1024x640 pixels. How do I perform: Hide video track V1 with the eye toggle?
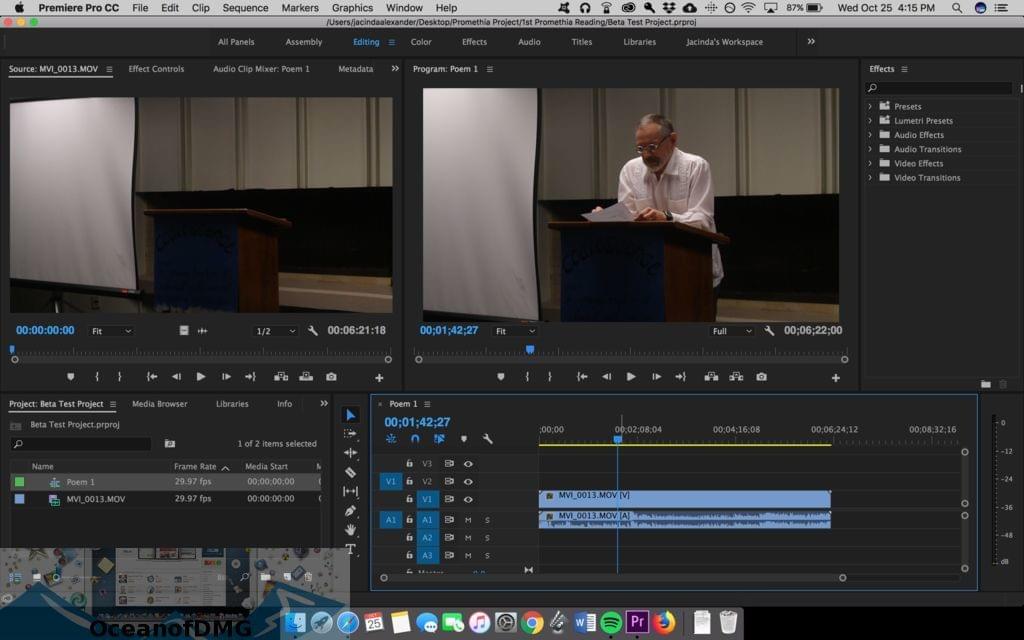[467, 499]
